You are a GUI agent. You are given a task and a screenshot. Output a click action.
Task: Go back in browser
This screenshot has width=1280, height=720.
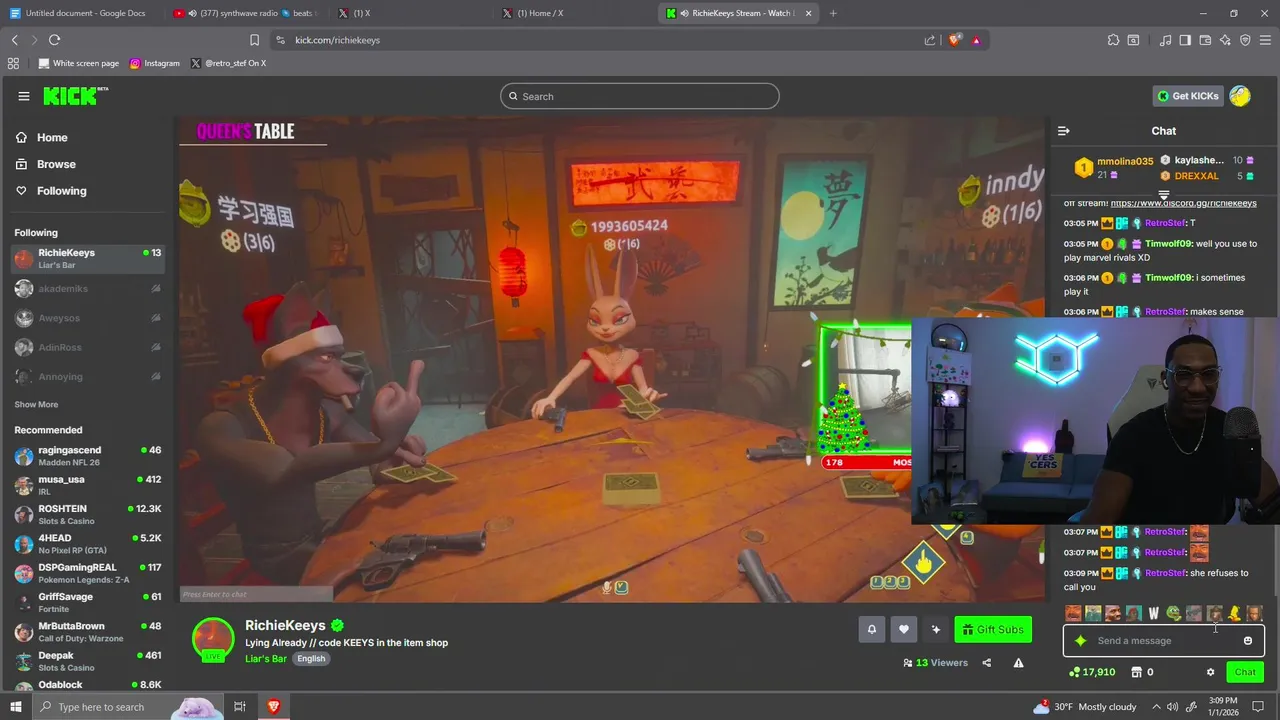[x=14, y=40]
